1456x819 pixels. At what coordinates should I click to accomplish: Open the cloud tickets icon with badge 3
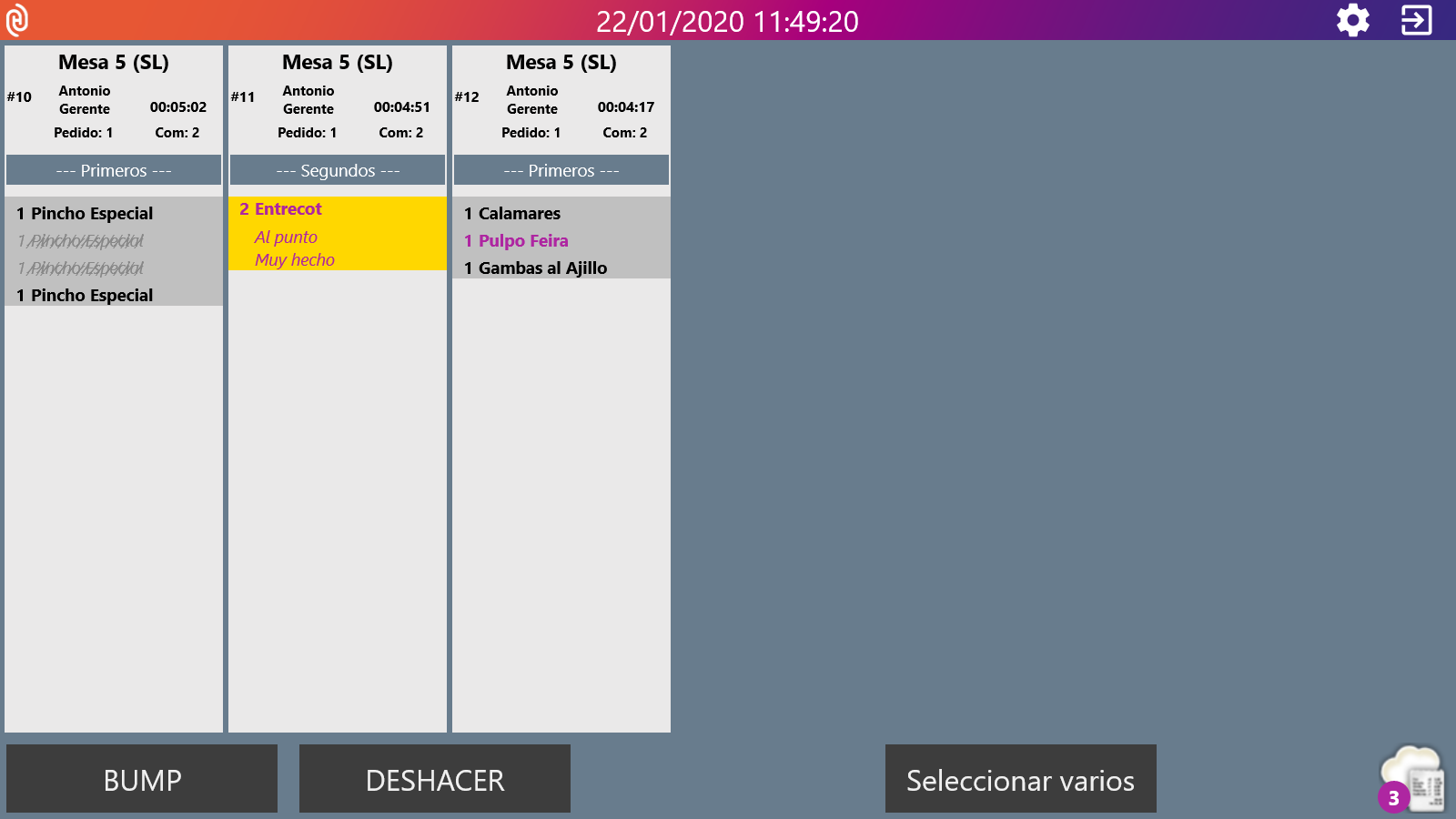pos(1413,779)
